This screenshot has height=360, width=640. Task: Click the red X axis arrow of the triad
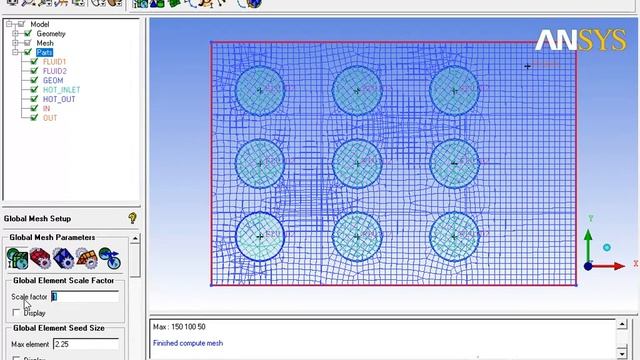(609, 267)
